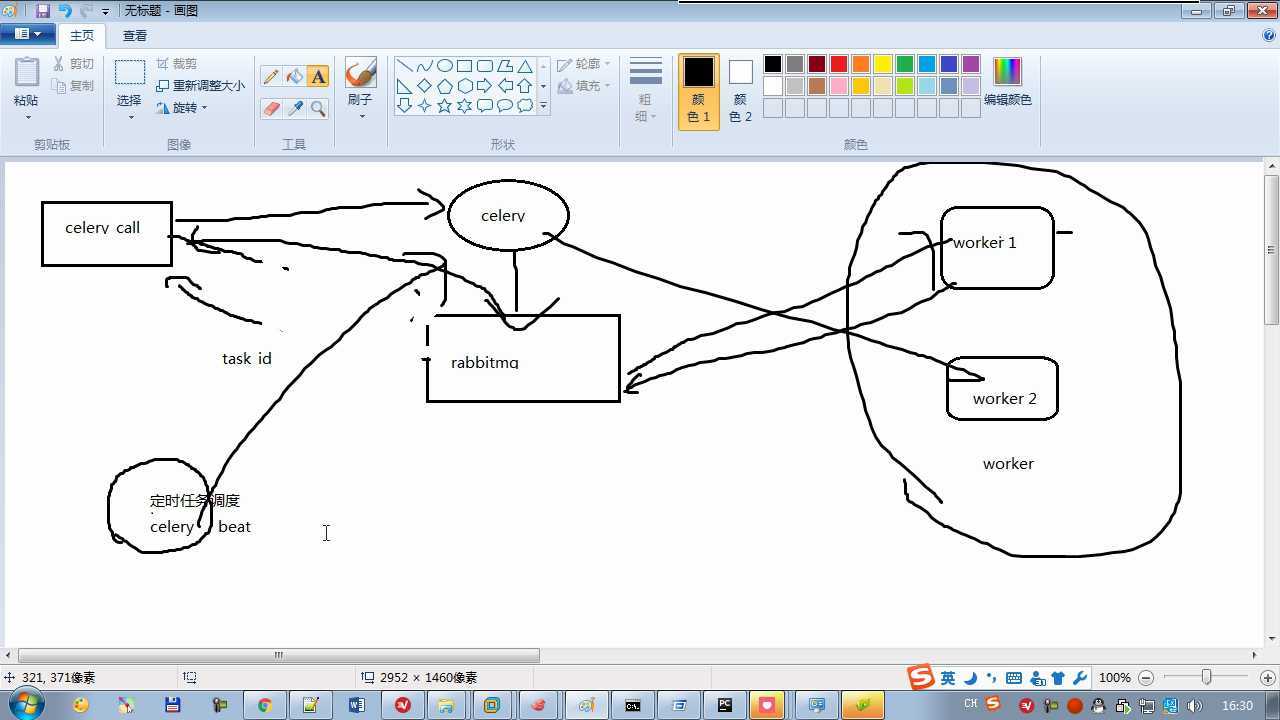Open the Paint application menu button
Image resolution: width=1280 pixels, height=720 pixels.
coord(27,34)
